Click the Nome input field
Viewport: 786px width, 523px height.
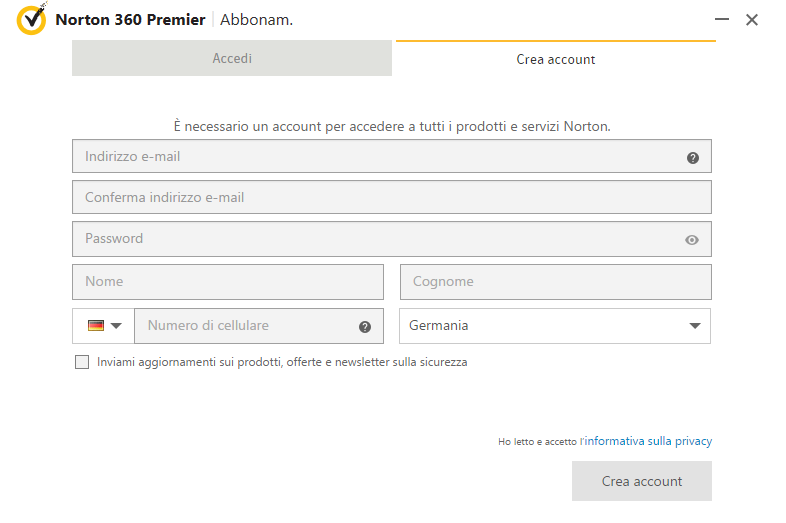[228, 282]
